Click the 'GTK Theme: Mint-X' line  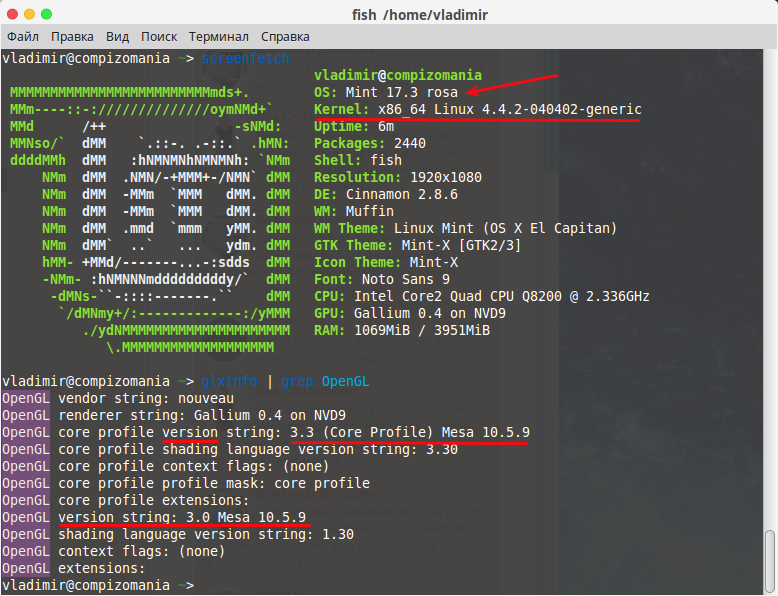pyautogui.click(x=417, y=245)
